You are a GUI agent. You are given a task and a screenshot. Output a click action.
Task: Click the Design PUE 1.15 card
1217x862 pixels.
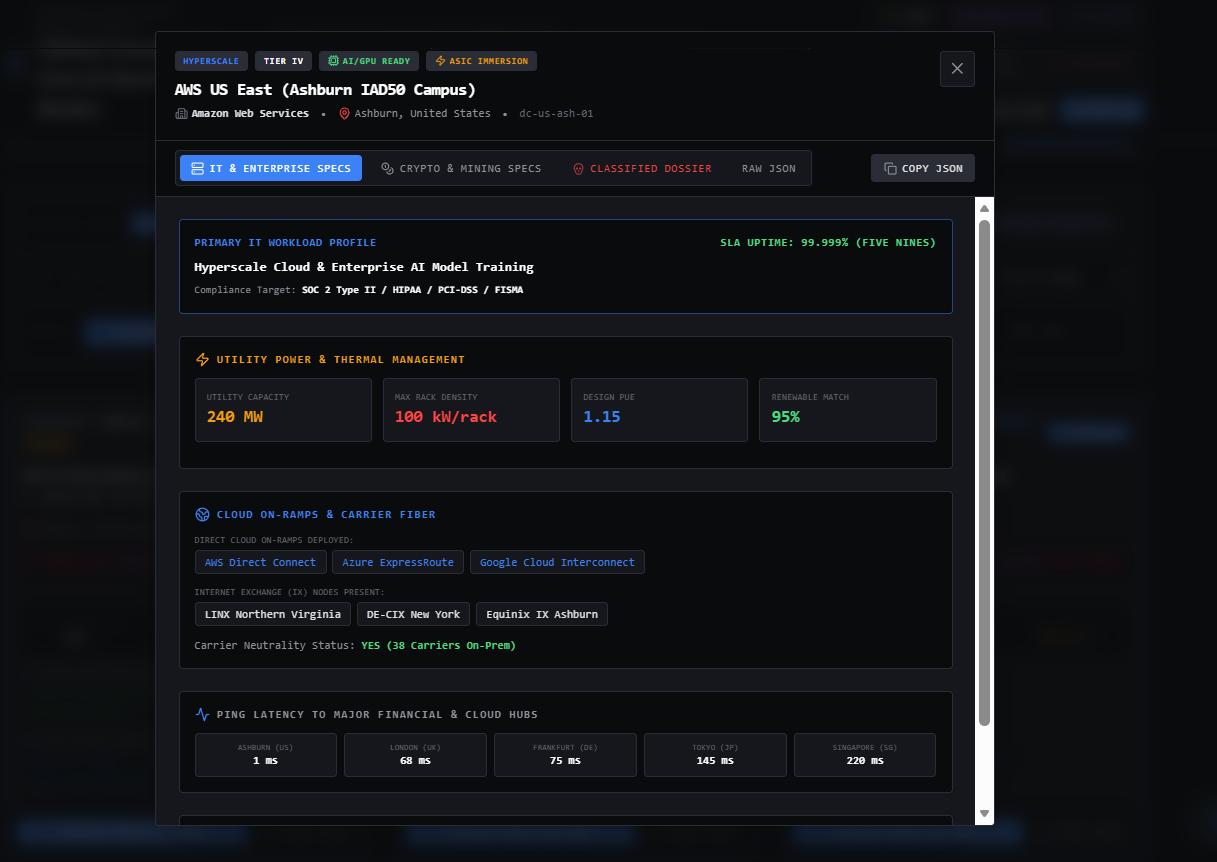click(x=659, y=410)
